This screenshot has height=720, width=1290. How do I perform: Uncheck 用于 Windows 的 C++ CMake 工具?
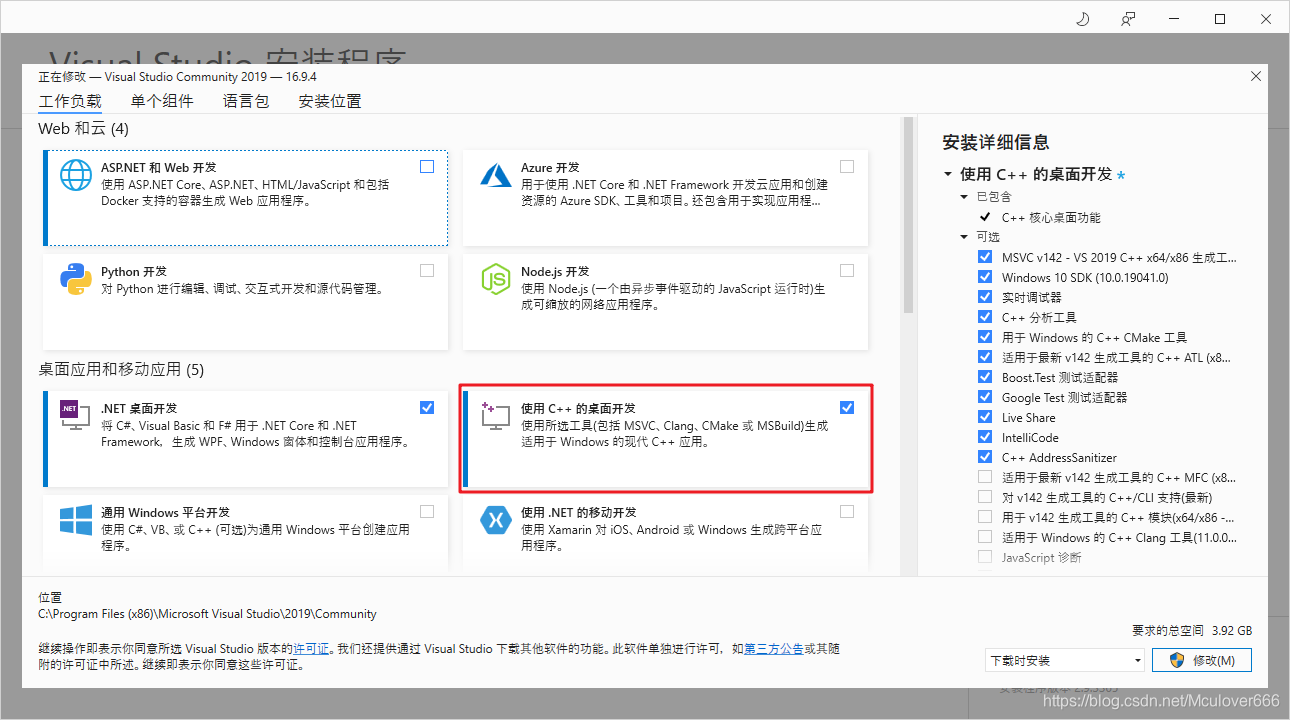coord(985,337)
